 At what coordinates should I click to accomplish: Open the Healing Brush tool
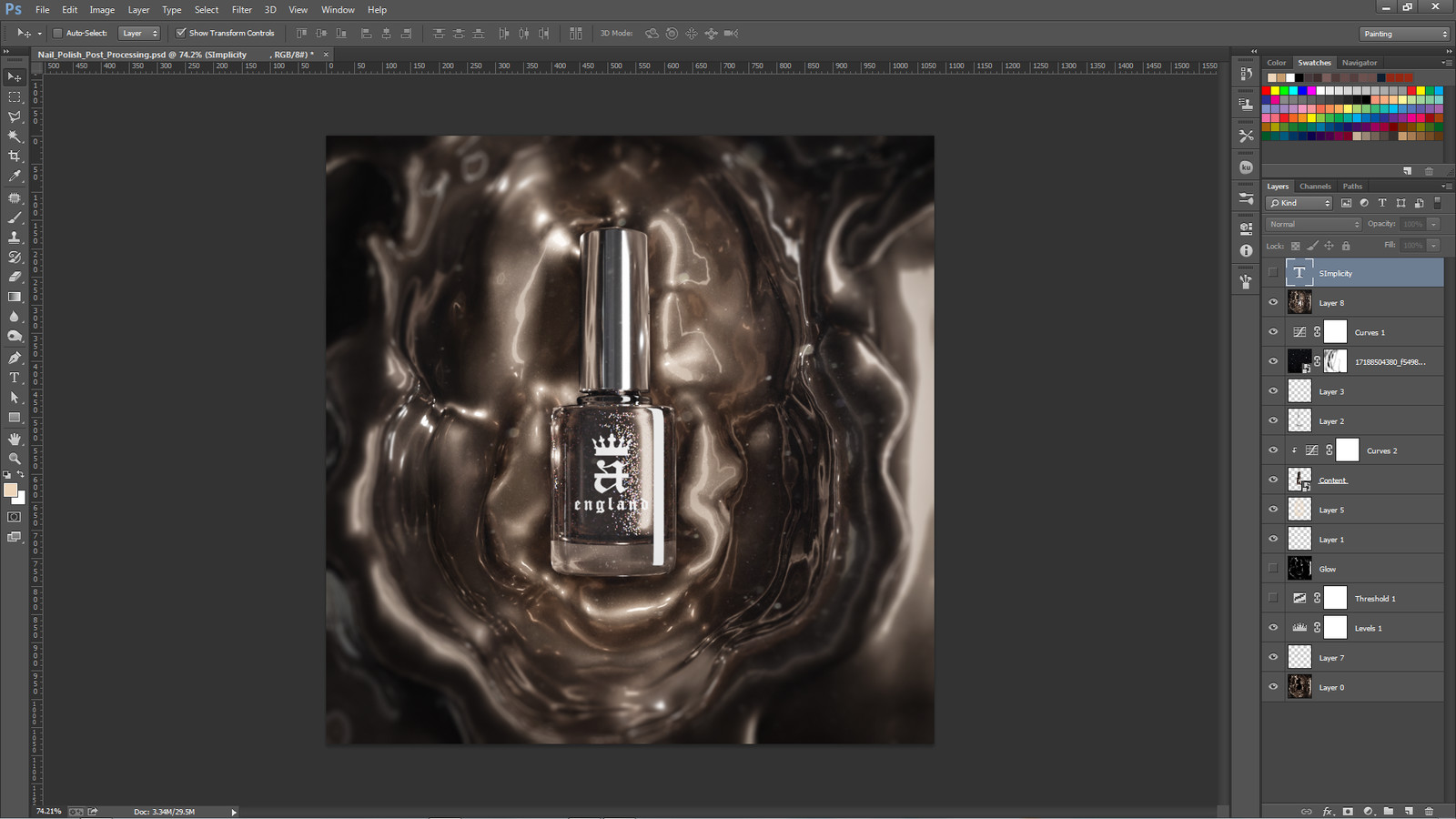tap(15, 197)
